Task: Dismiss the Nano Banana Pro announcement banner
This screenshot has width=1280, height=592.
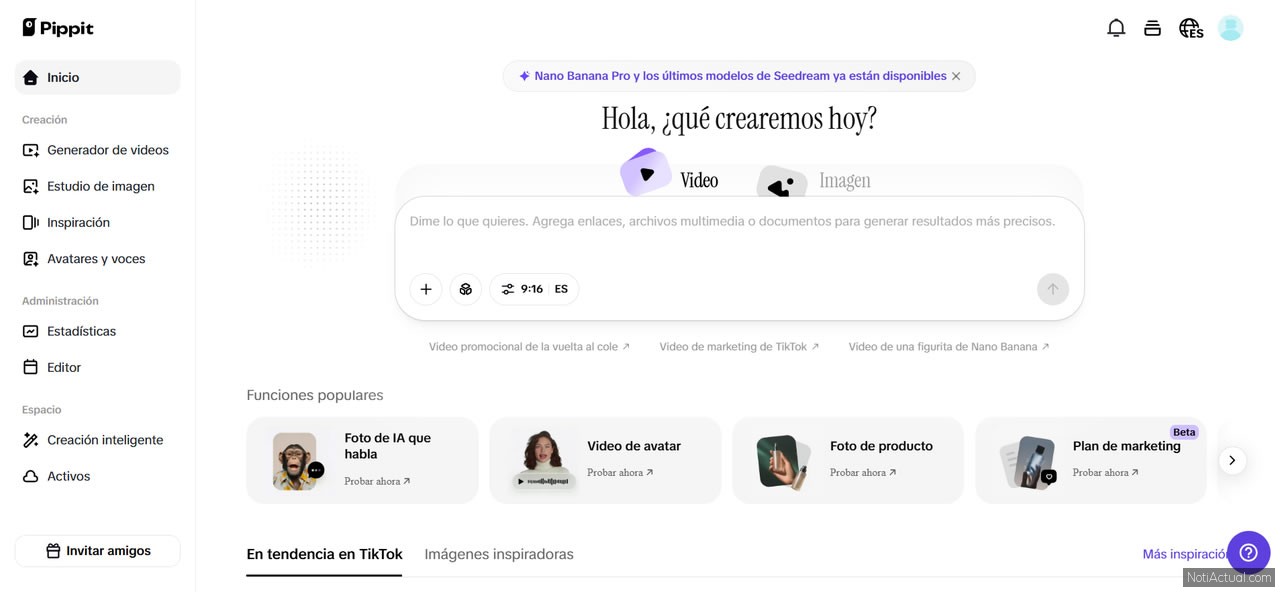Action: coord(956,76)
